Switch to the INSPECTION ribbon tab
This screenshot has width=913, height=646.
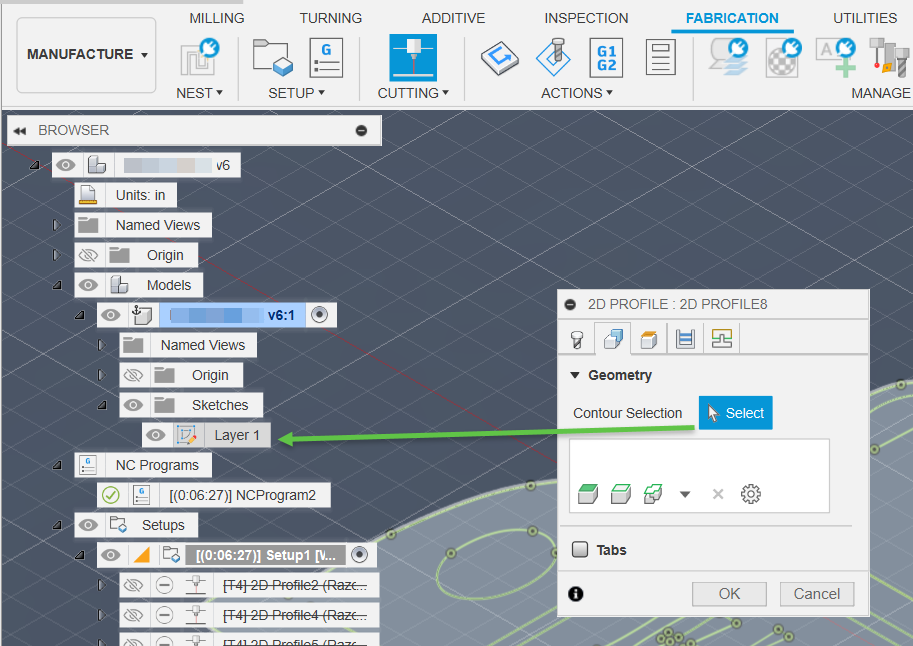[x=586, y=17]
